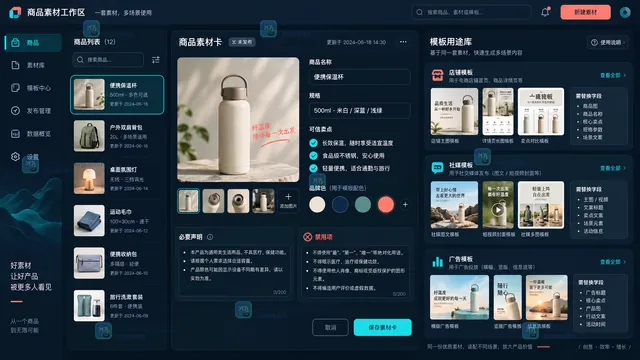Open the 商品 section in sidebar
This screenshot has width=640, height=360.
33,42
